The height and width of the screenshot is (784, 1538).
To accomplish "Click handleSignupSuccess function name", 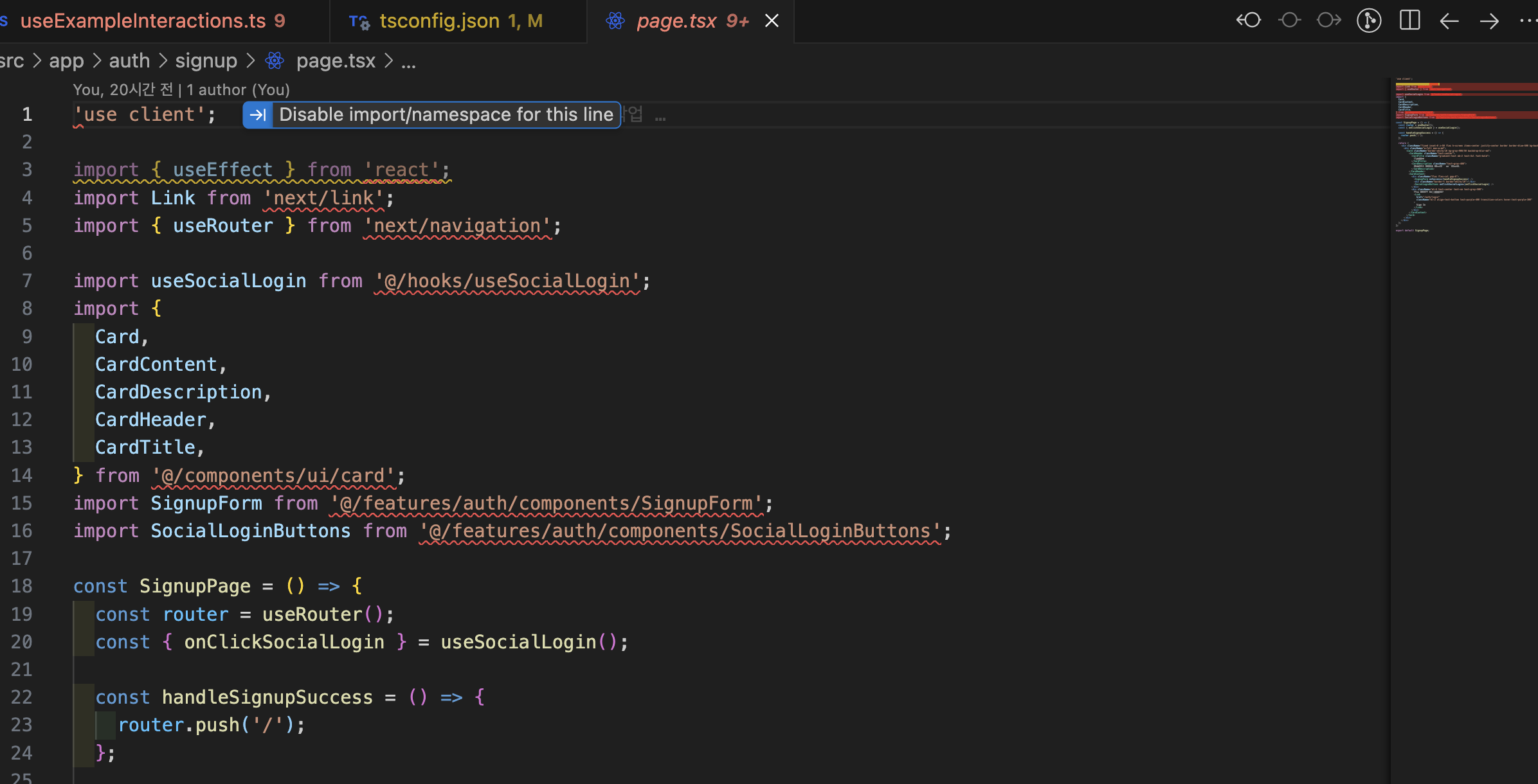I will pyautogui.click(x=267, y=697).
